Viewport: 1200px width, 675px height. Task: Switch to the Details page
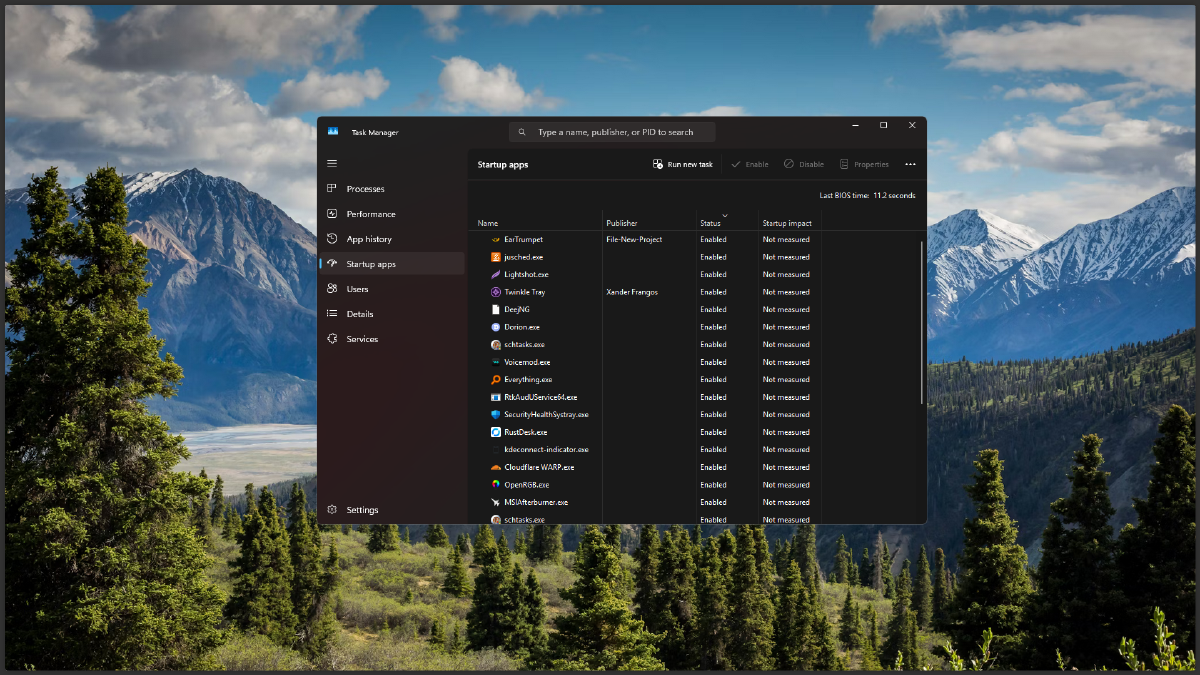360,314
